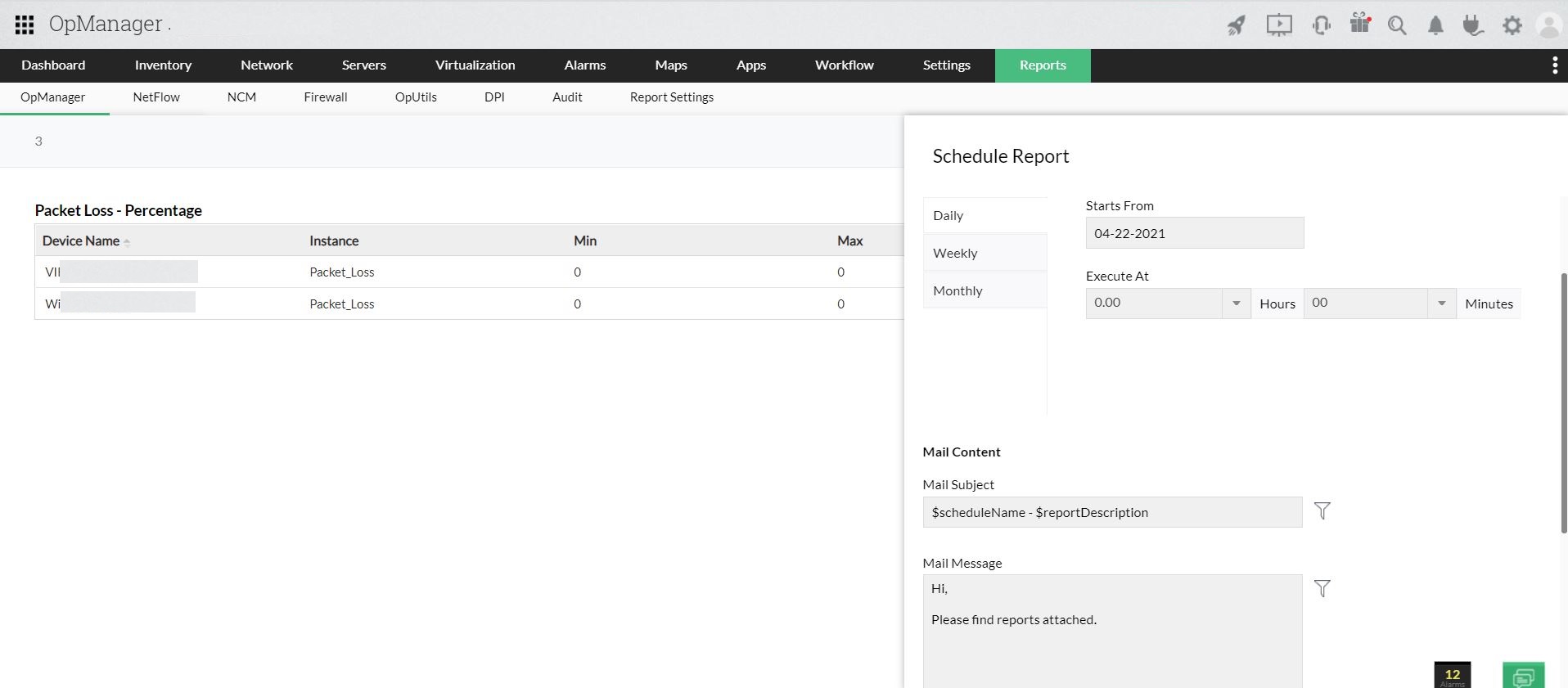The image size is (1568, 688).
Task: Switch to the Audit sub-tab
Action: 567,97
